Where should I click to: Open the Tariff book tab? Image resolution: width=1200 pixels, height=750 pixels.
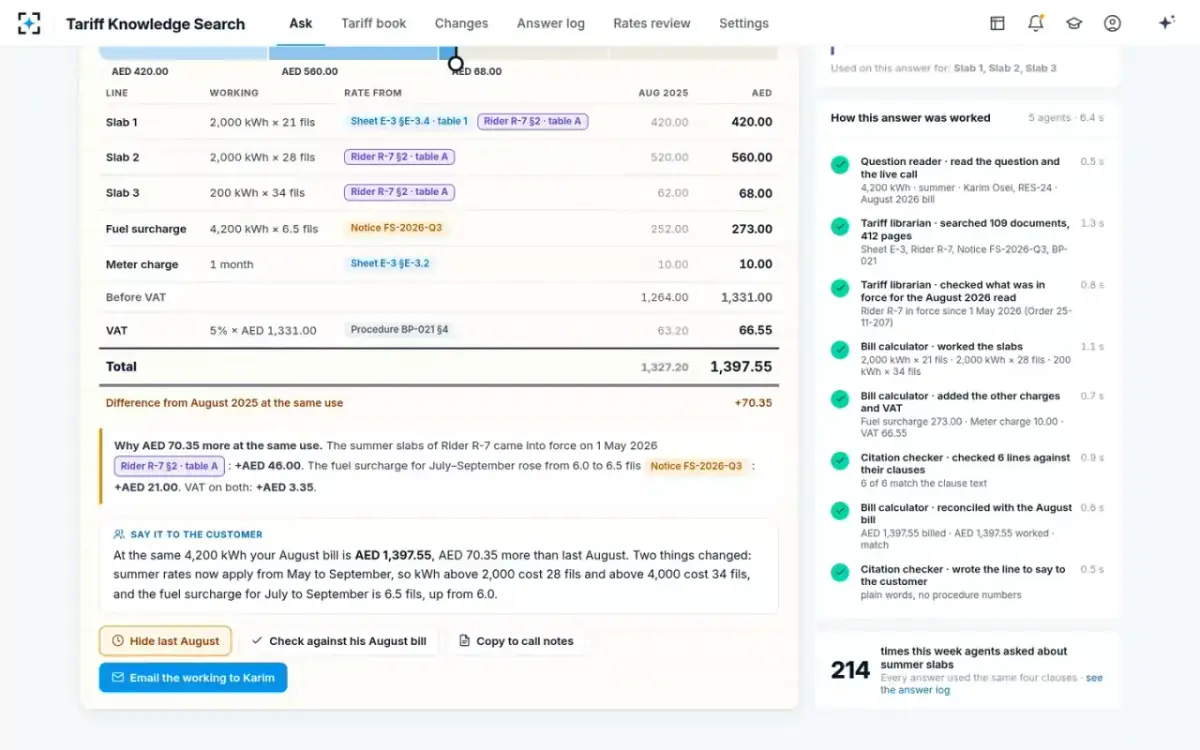374,23
